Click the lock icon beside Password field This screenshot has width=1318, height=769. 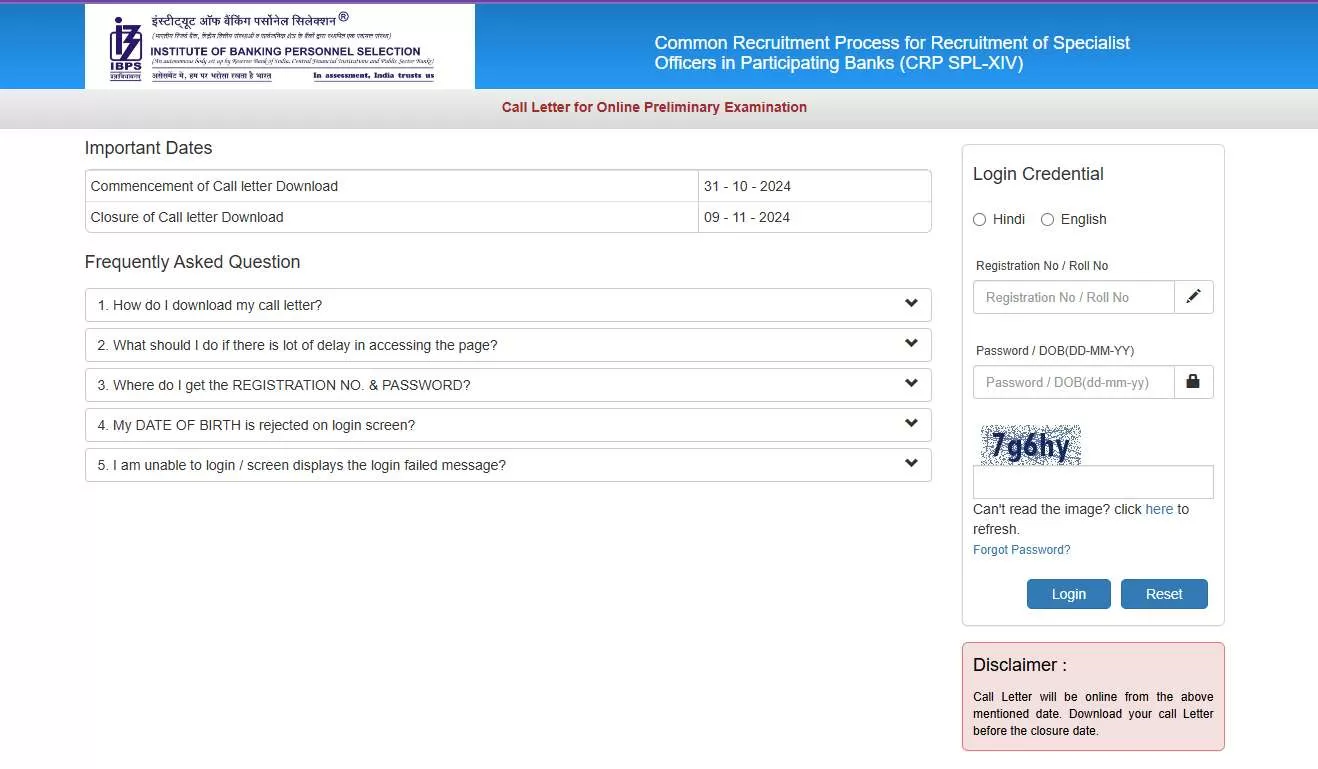click(1193, 382)
